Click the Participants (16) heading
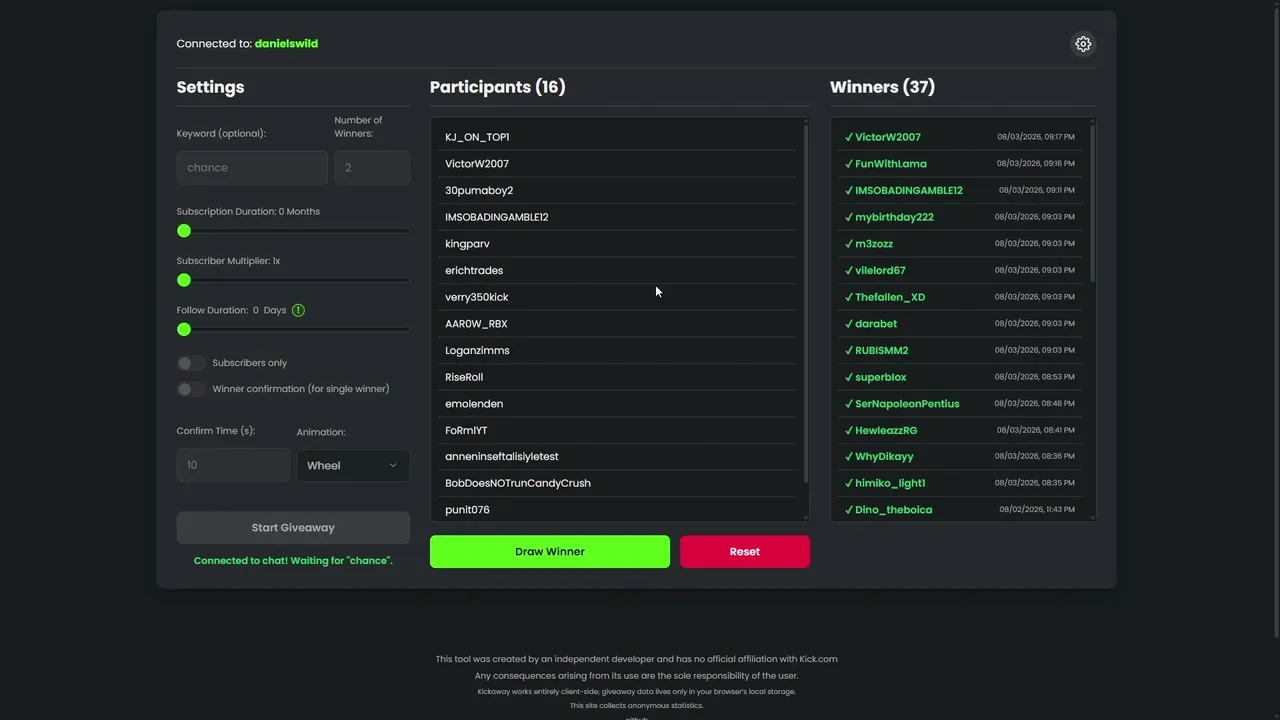Screen dimensions: 1280x720 coord(498,87)
